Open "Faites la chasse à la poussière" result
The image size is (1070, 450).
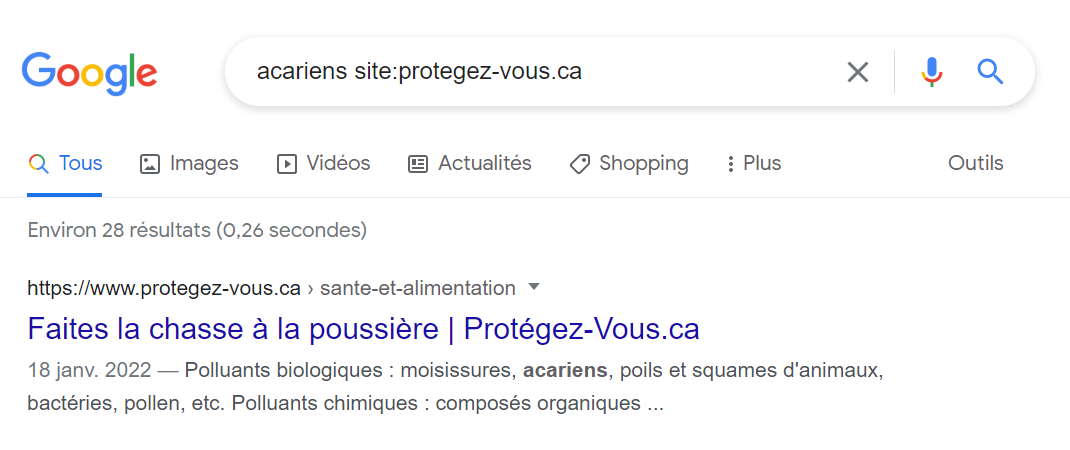tap(363, 329)
